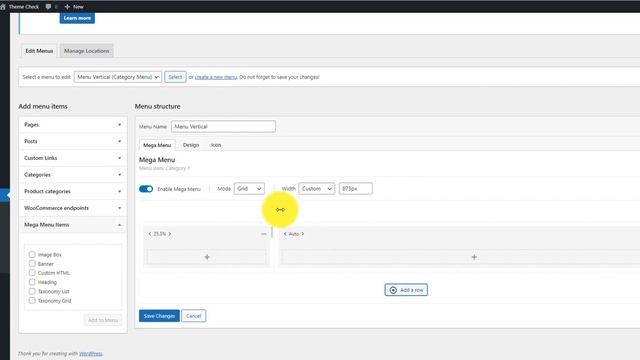Collapse the Mega Menu Items panel
This screenshot has width=640, height=360.
point(73,225)
